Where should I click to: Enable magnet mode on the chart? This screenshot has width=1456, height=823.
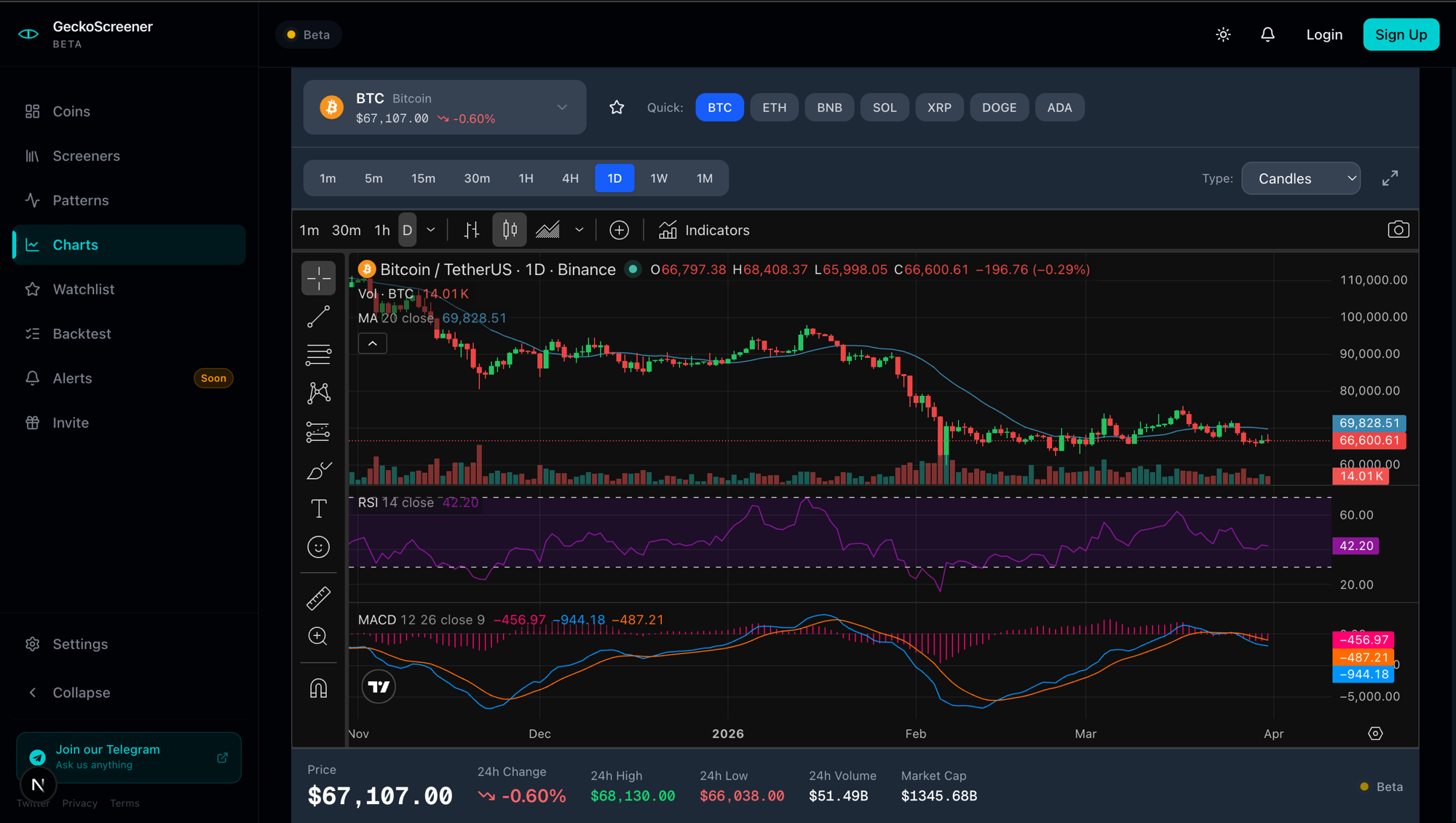tap(318, 687)
